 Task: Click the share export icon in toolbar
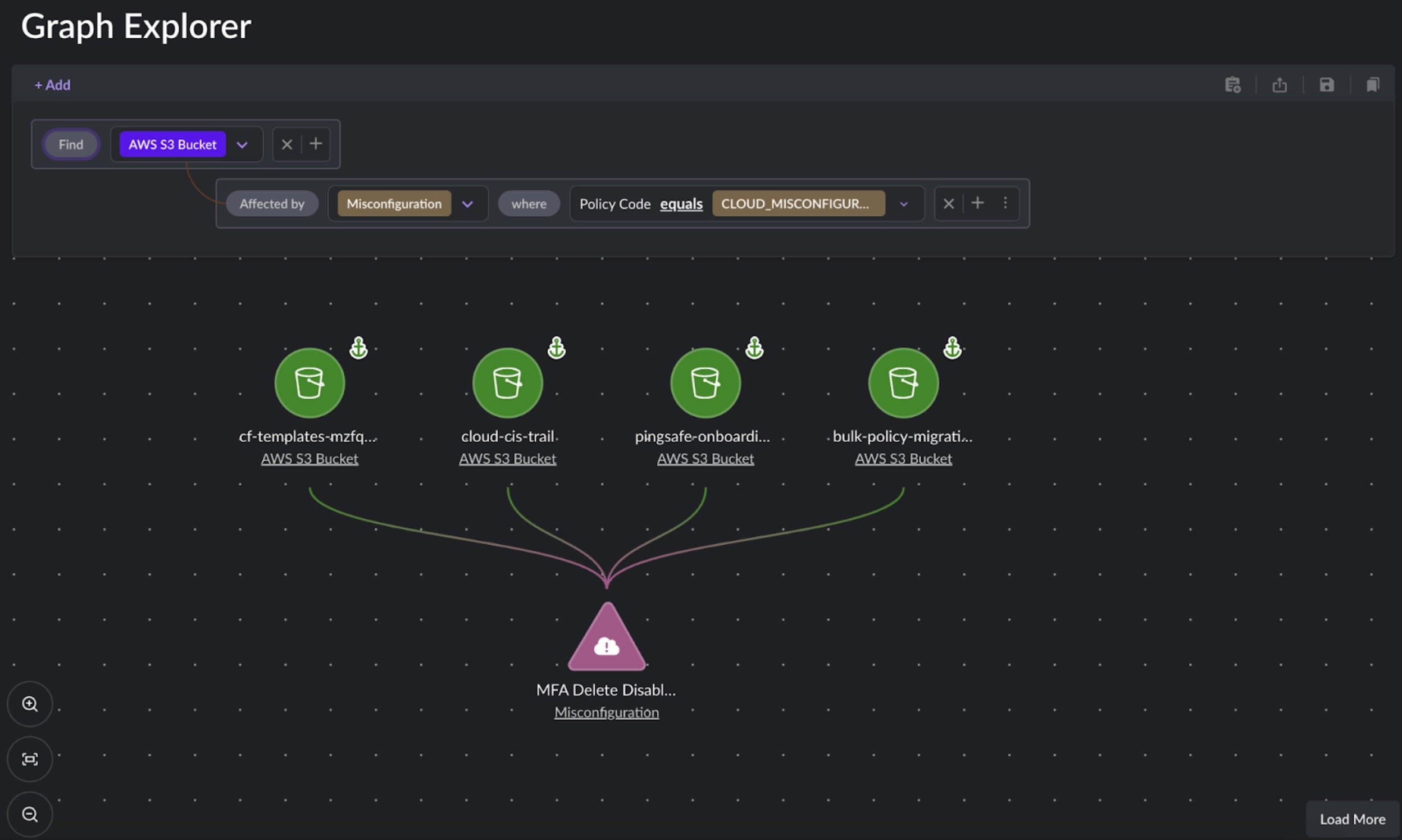1280,85
